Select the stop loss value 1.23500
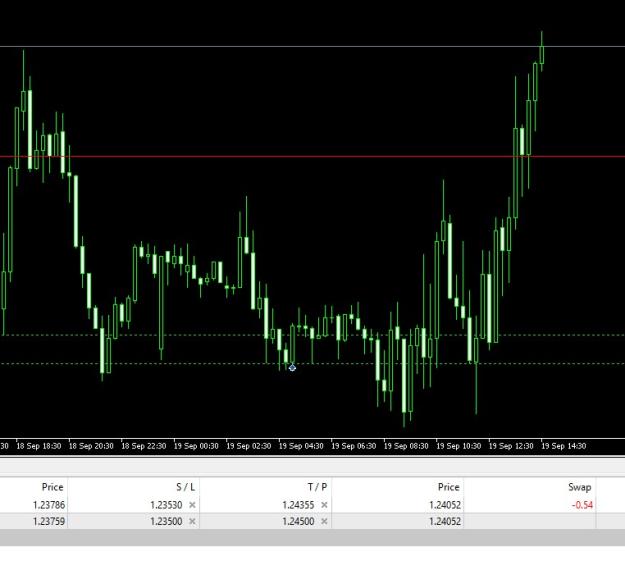 [x=166, y=522]
